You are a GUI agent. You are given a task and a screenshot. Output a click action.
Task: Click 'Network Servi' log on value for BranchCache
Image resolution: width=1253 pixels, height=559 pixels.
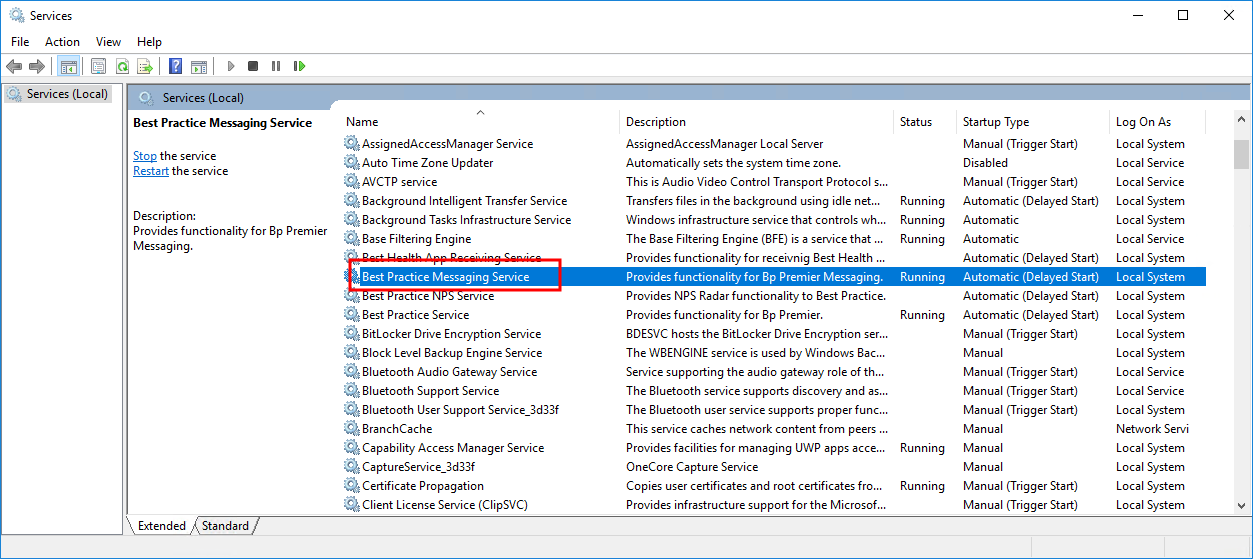(1152, 429)
